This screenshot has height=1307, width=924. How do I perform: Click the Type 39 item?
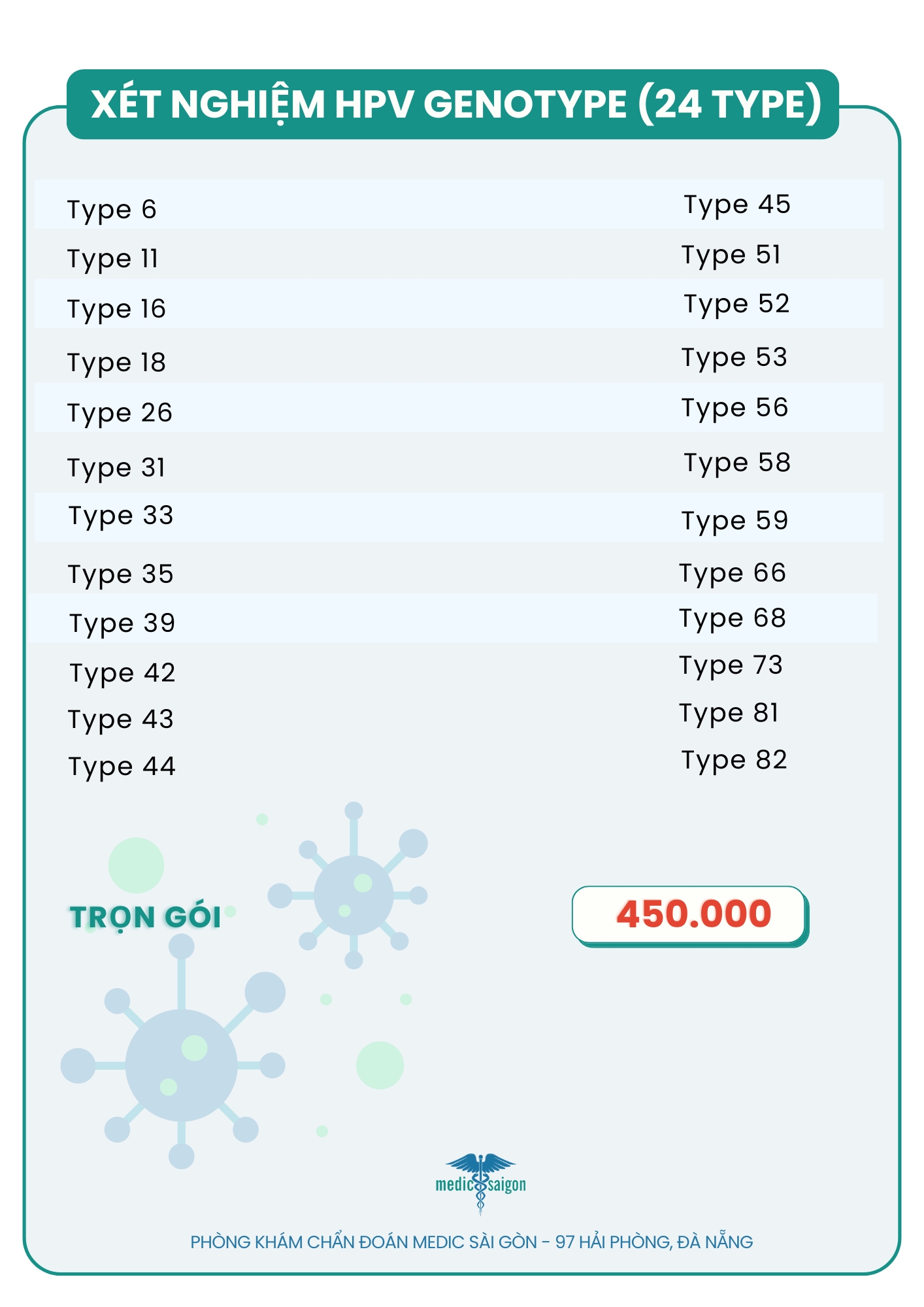point(122,623)
